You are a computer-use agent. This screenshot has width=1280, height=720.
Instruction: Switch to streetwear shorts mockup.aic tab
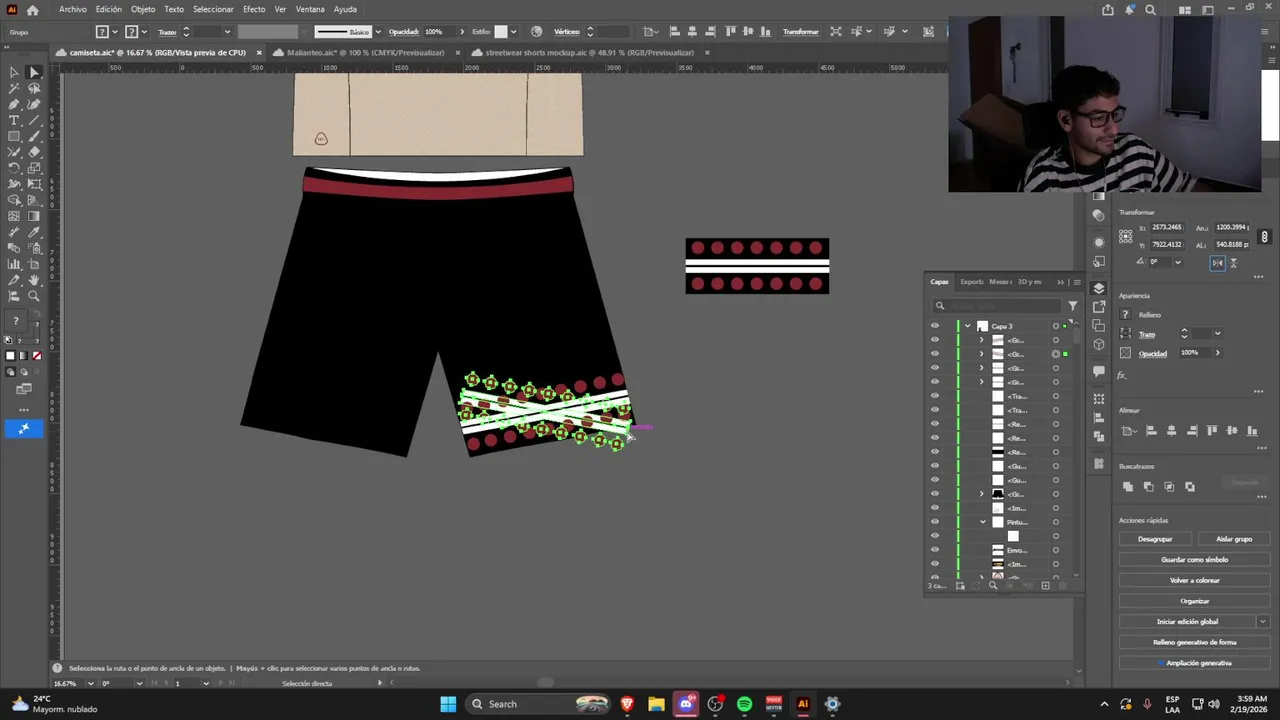(x=589, y=53)
